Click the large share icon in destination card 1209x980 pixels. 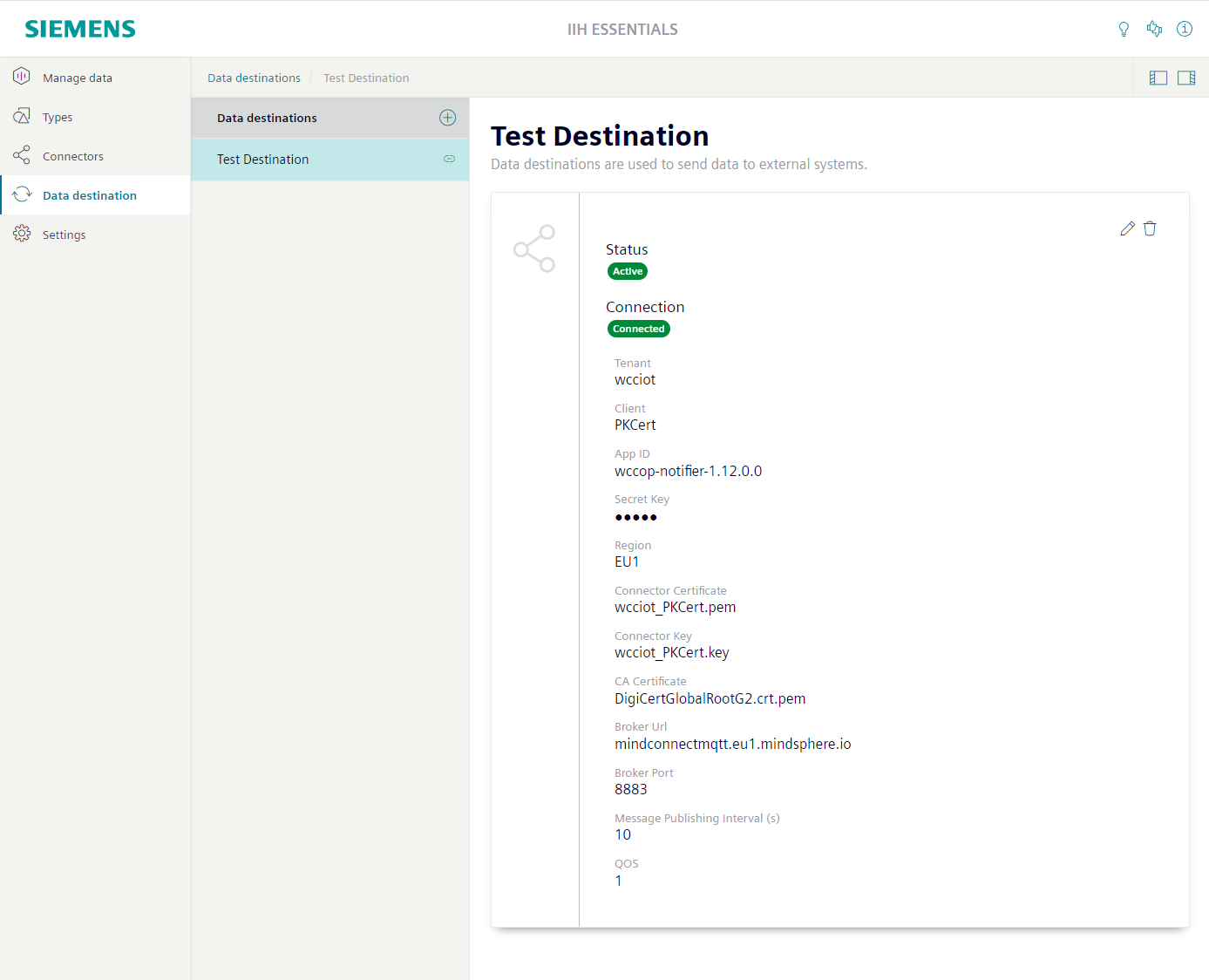pyautogui.click(x=534, y=248)
